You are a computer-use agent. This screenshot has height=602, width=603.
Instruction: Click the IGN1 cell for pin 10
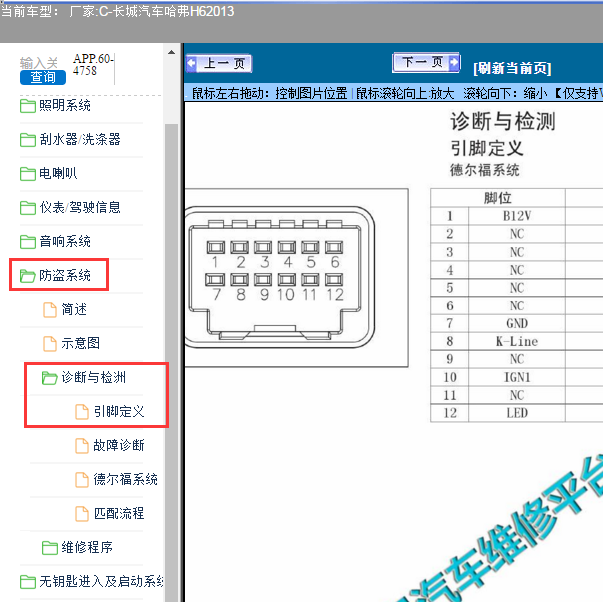pos(517,377)
